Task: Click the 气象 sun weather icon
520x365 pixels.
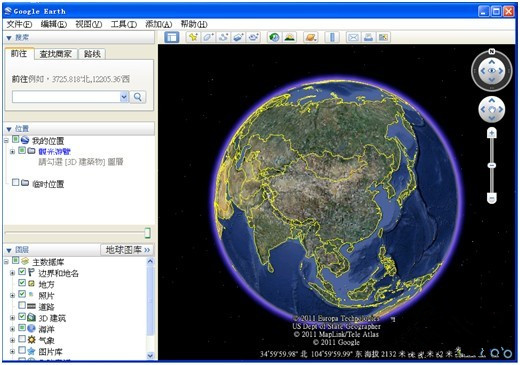Action: pos(31,340)
